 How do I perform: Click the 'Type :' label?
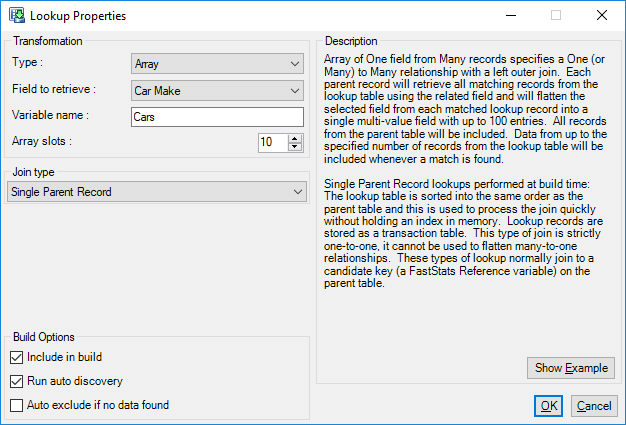tap(28, 62)
